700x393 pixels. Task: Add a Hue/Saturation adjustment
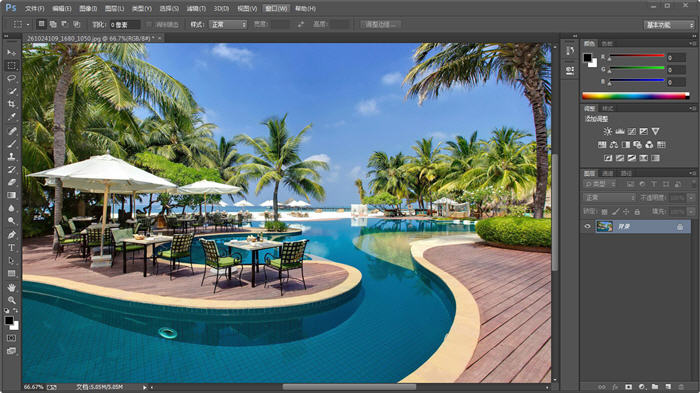[x=602, y=145]
